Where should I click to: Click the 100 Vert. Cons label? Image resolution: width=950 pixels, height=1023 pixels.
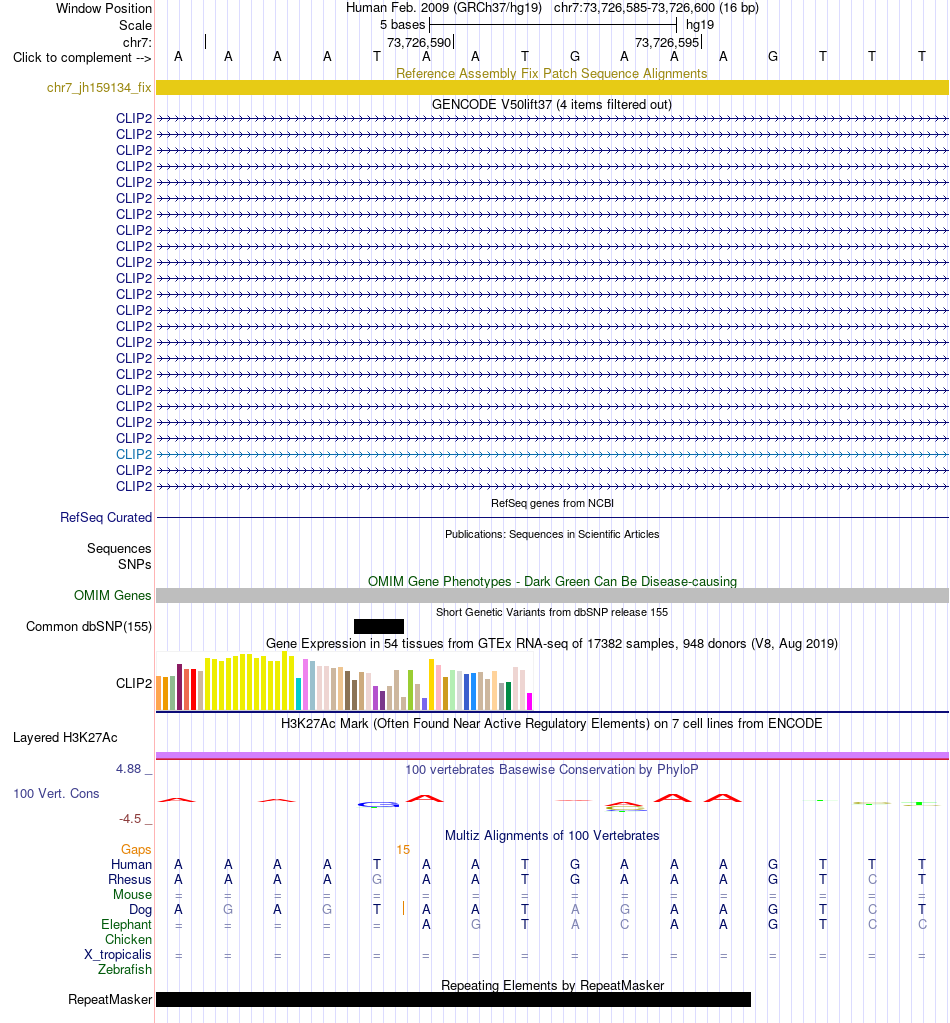click(x=56, y=793)
